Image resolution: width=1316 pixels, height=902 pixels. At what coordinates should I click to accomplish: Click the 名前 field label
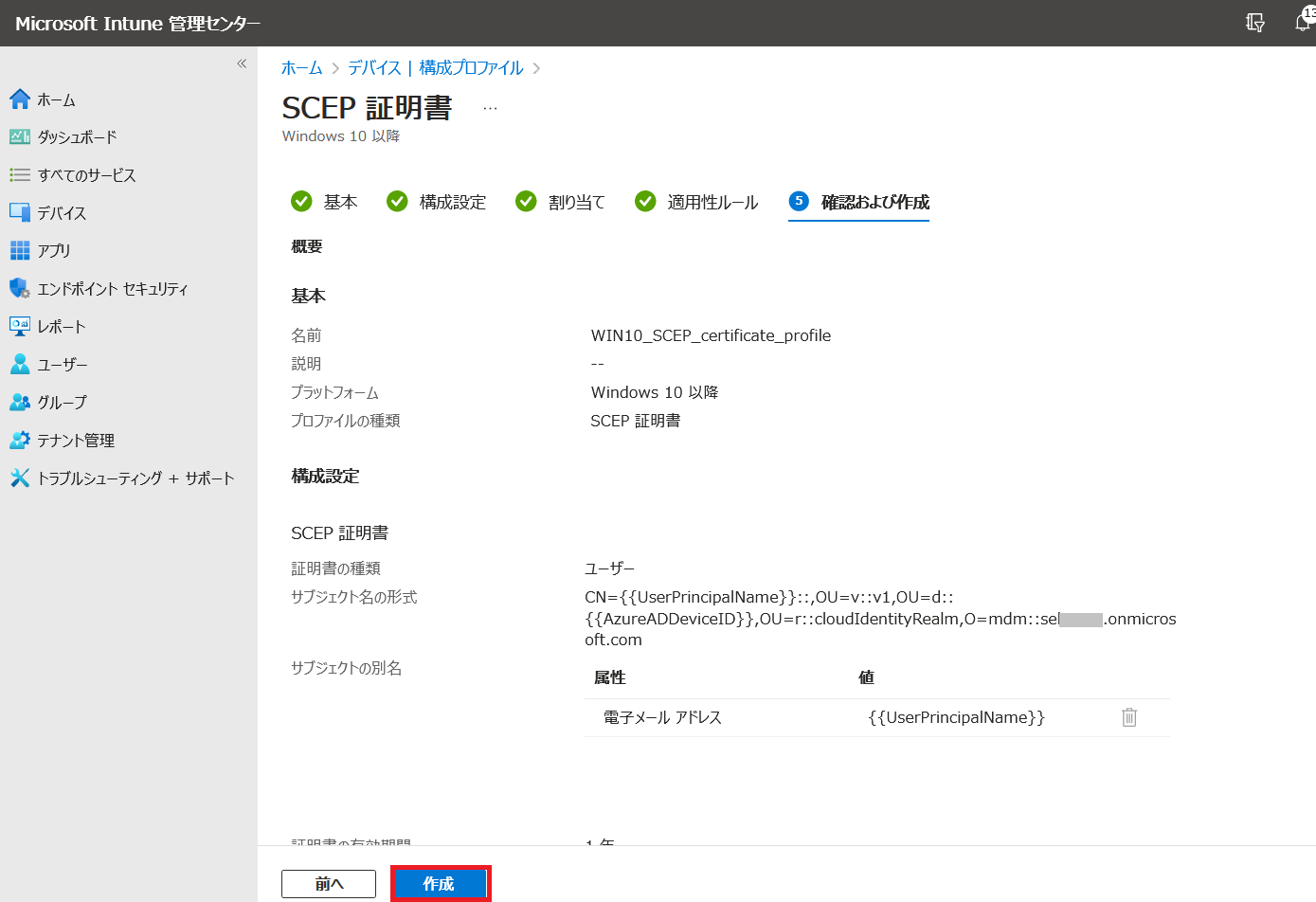[306, 335]
